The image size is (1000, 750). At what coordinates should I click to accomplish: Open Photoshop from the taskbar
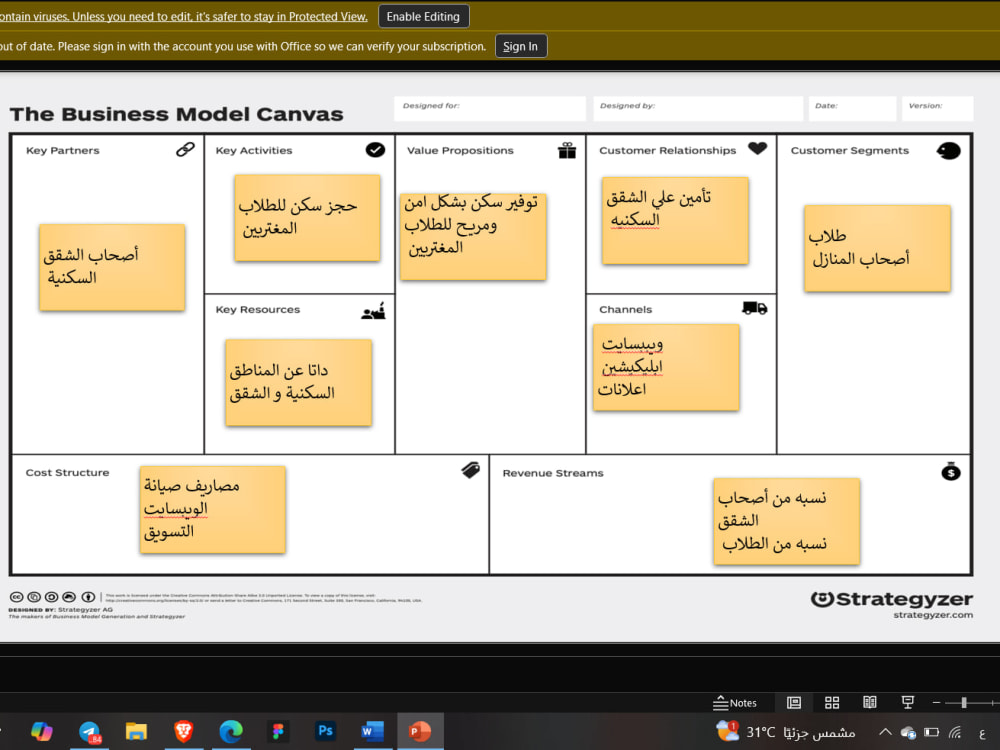(x=325, y=731)
